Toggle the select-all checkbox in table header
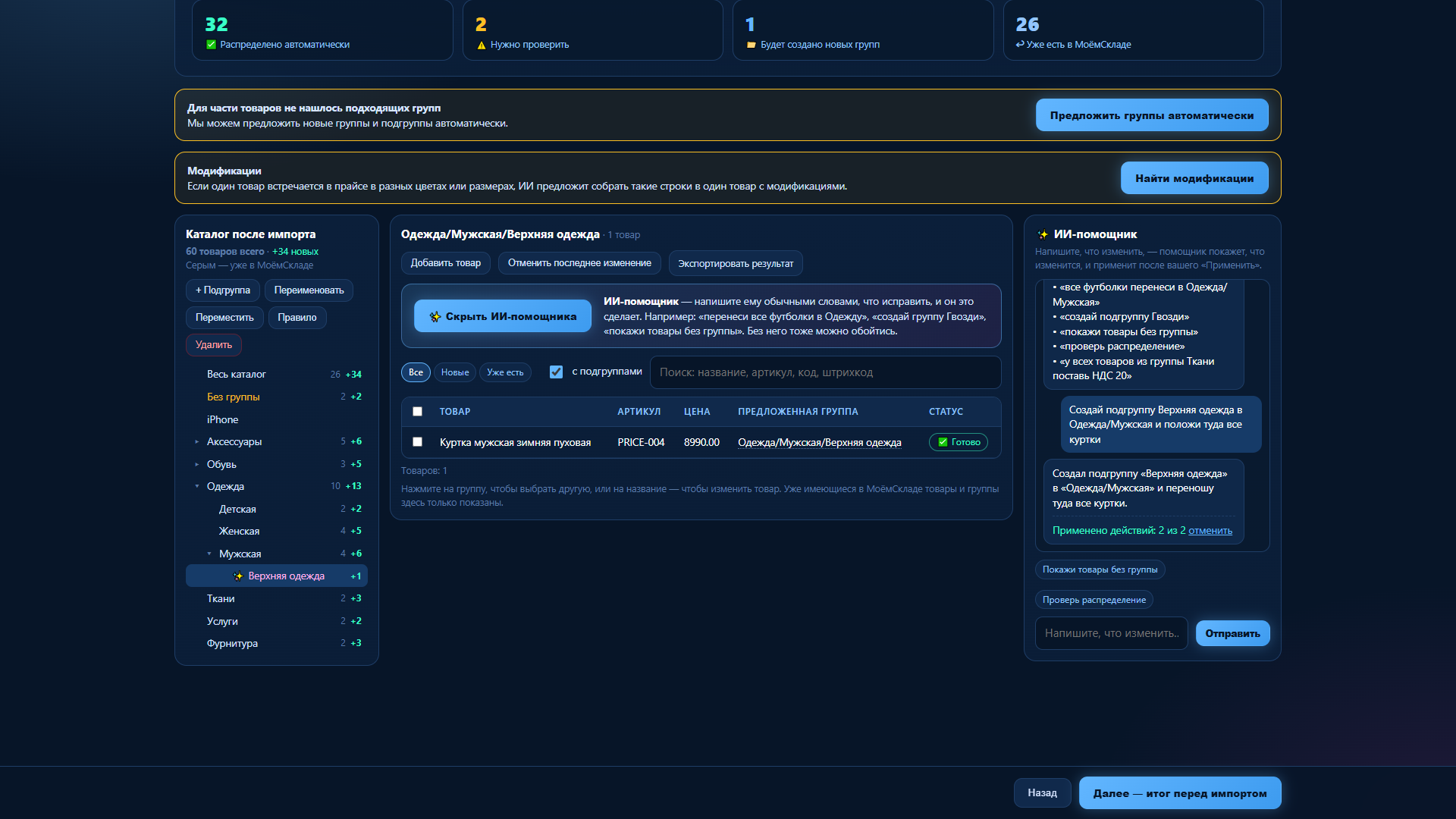 (417, 412)
